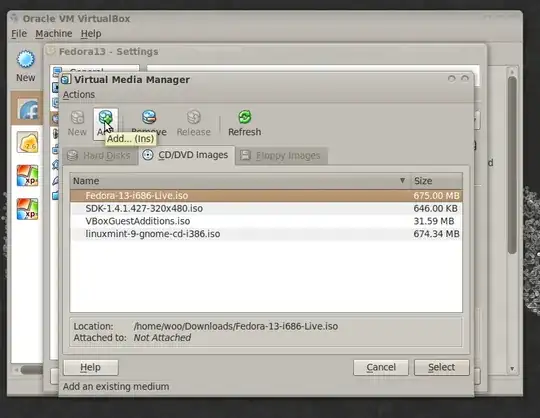Viewport: 540px width, 418px height.
Task: Select the second Windows XP VM icon
Action: tap(28, 209)
